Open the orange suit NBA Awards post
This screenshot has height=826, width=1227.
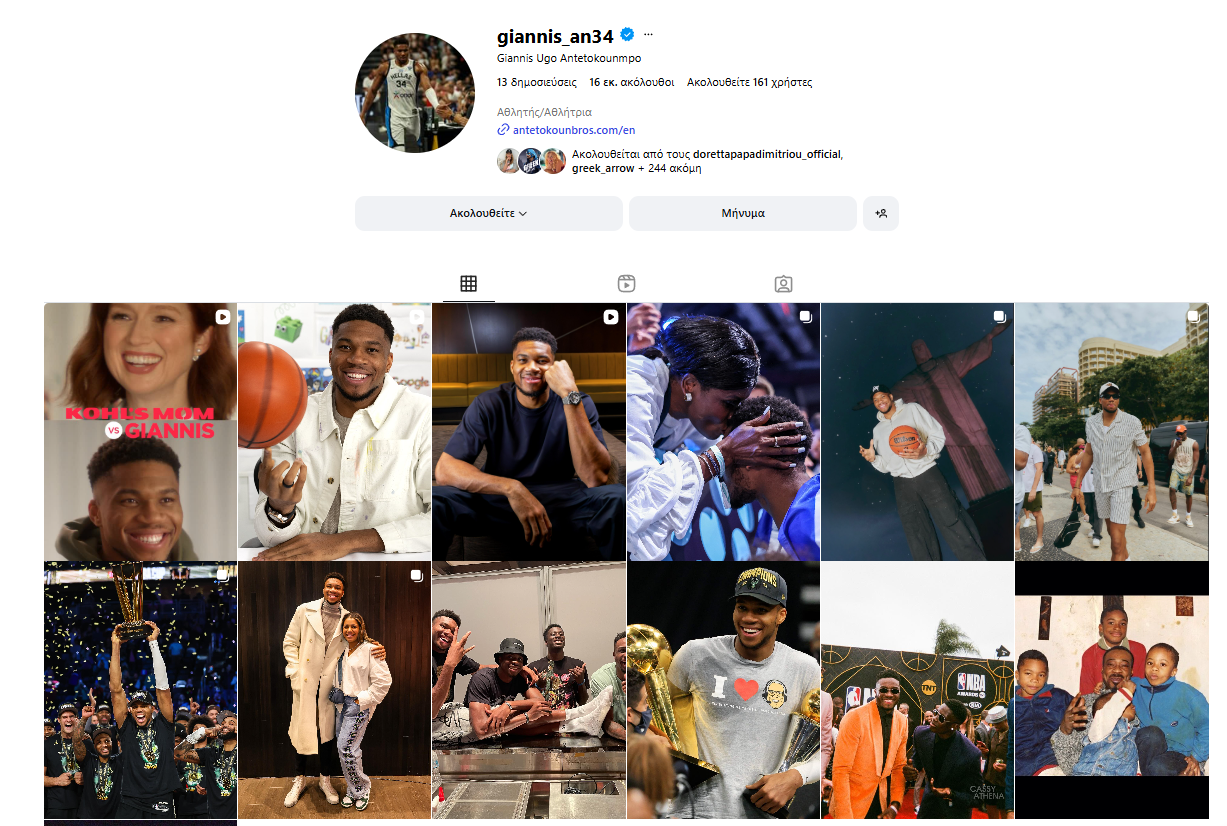[917, 690]
